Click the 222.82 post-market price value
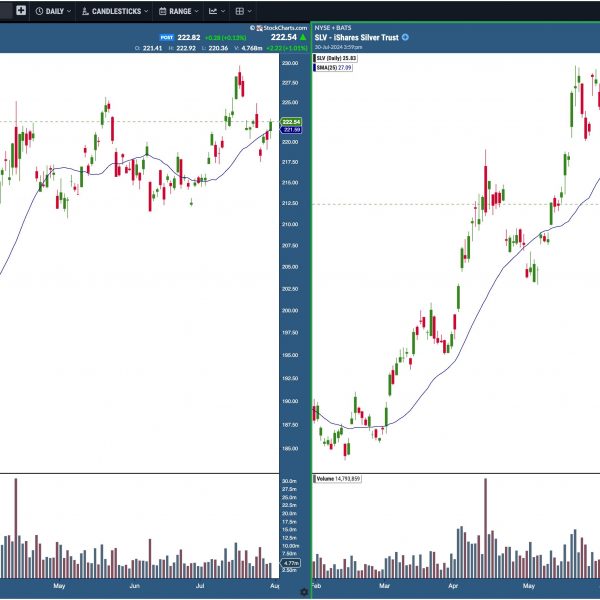The width and height of the screenshot is (600, 600). click(x=189, y=38)
